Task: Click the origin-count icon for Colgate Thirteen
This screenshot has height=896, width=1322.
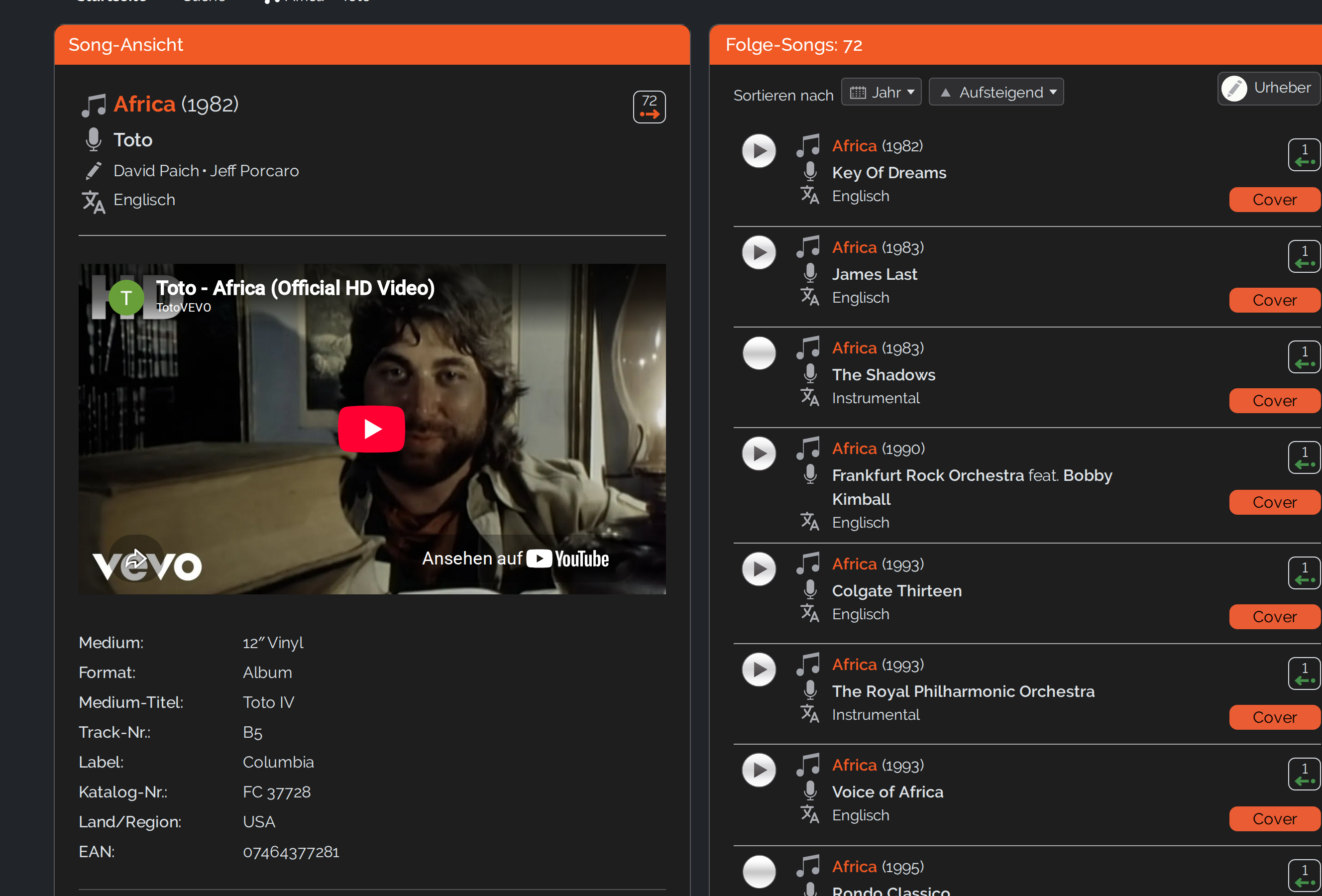Action: tap(1305, 573)
